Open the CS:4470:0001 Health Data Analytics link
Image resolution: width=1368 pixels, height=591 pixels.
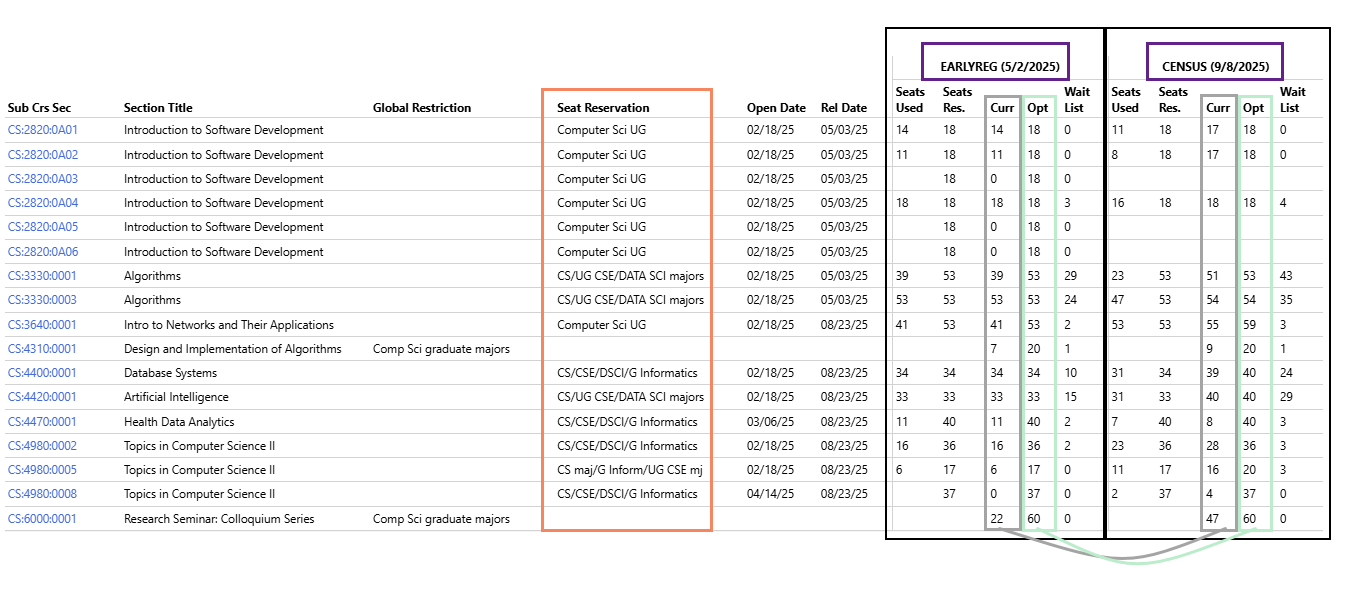coord(40,421)
